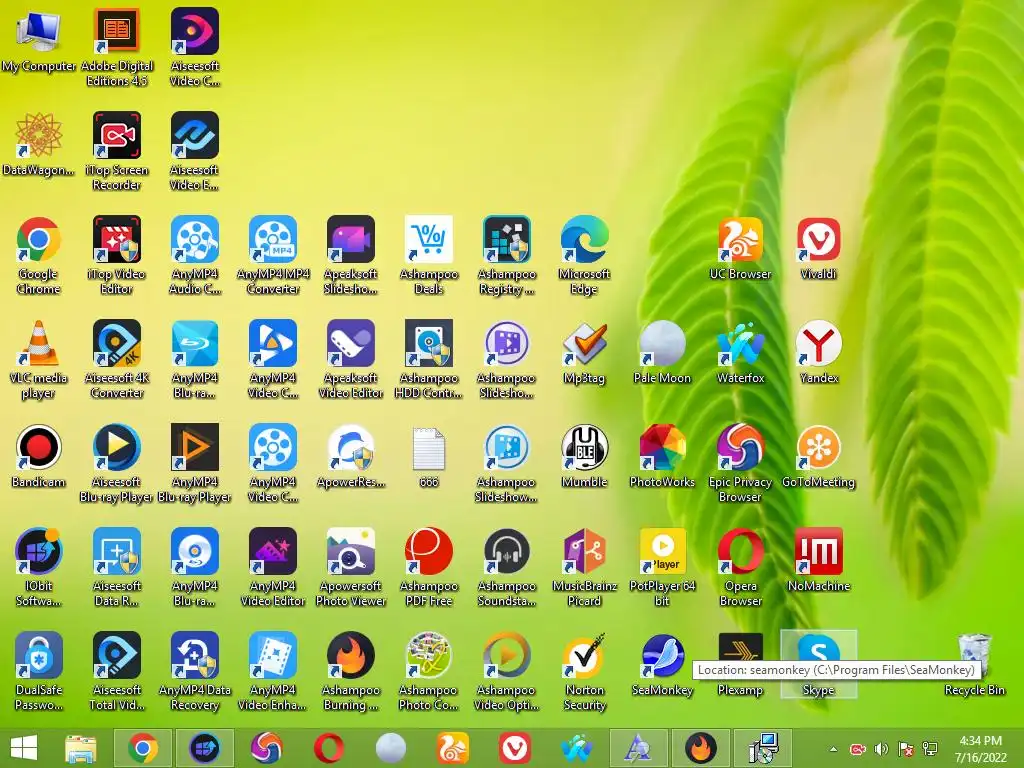The height and width of the screenshot is (768, 1024).
Task: Click the Epic Privacy Browser taskbar icon
Action: 267,748
